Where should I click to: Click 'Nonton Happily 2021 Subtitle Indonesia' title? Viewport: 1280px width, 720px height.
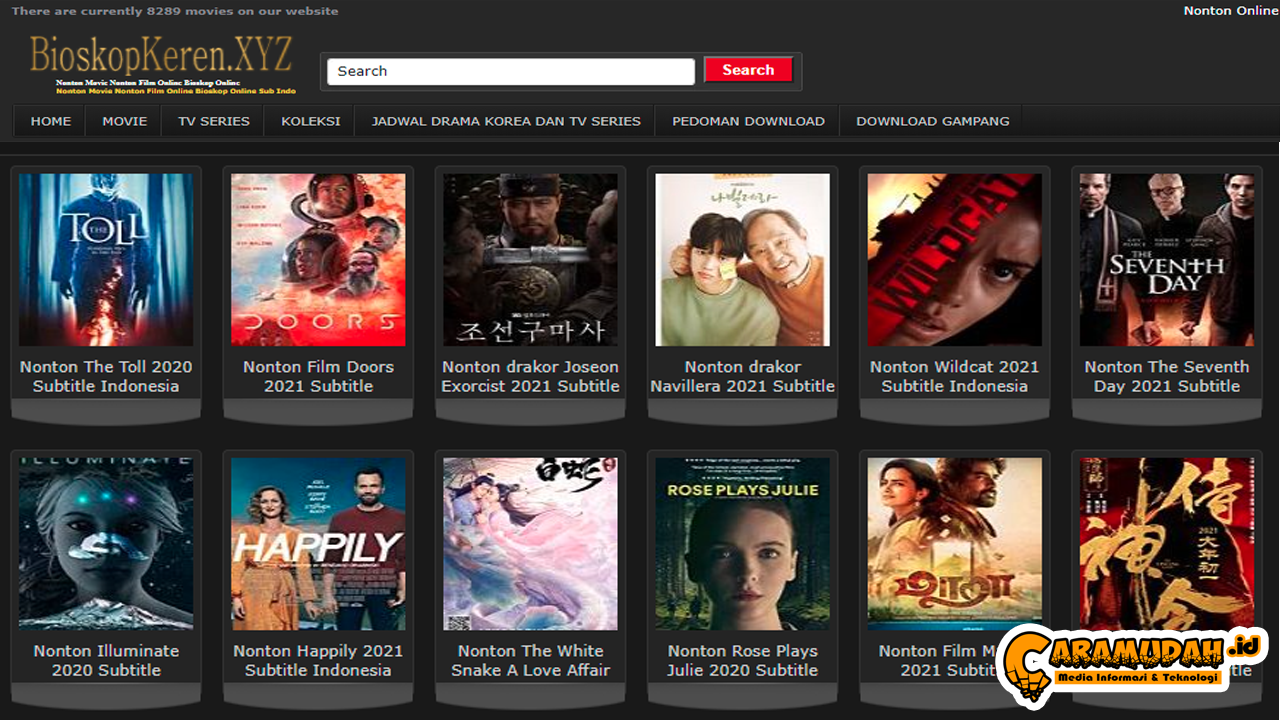pos(318,660)
